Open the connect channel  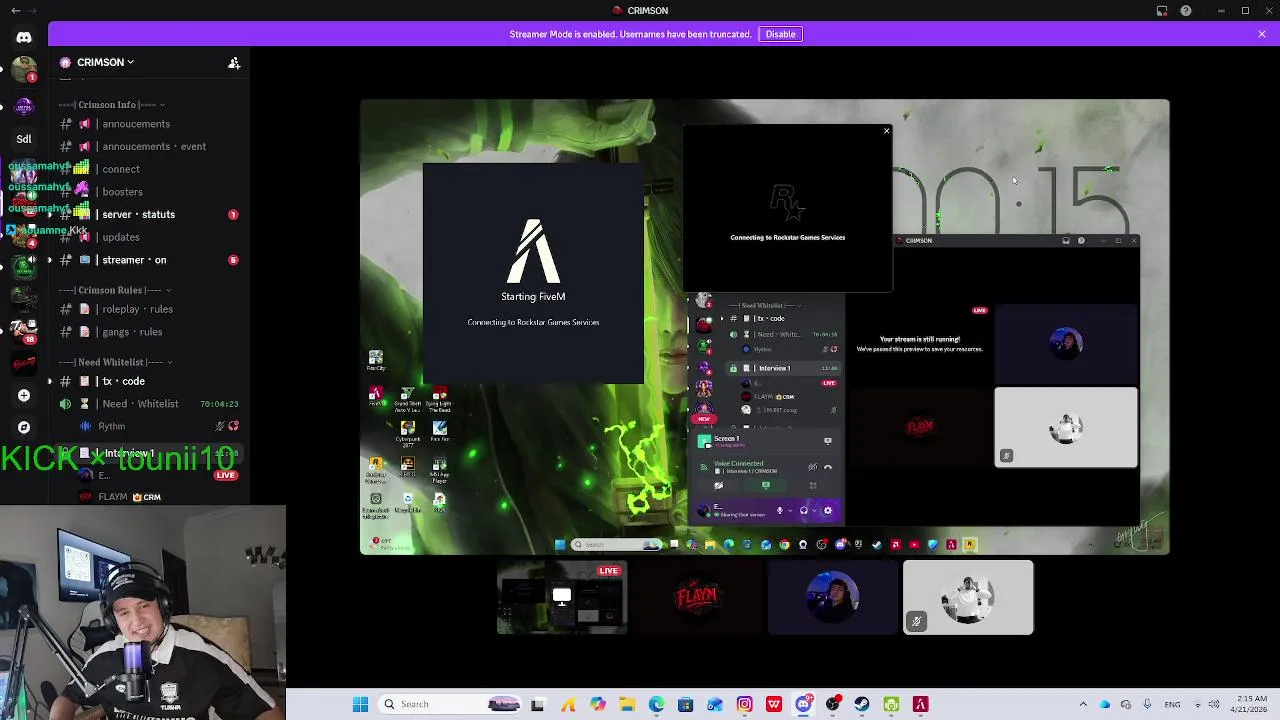[x=150, y=169]
